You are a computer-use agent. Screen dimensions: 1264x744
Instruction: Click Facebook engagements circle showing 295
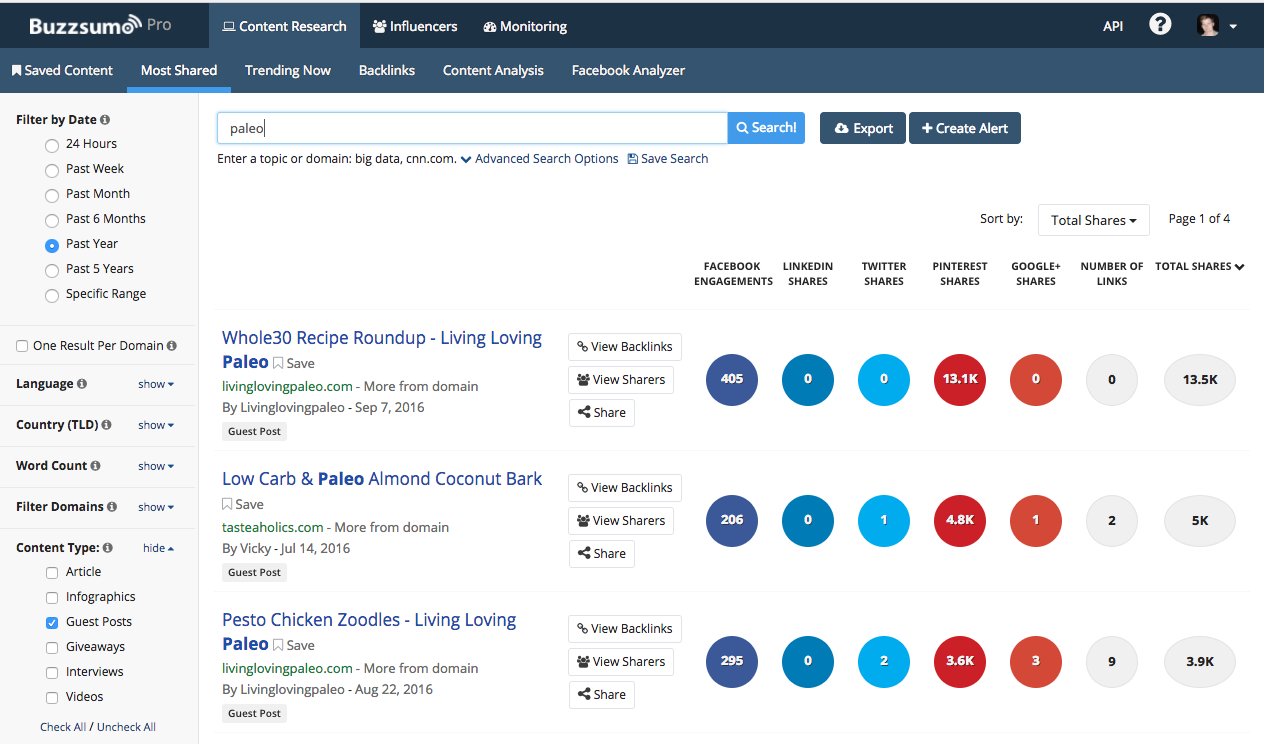pyautogui.click(x=732, y=661)
